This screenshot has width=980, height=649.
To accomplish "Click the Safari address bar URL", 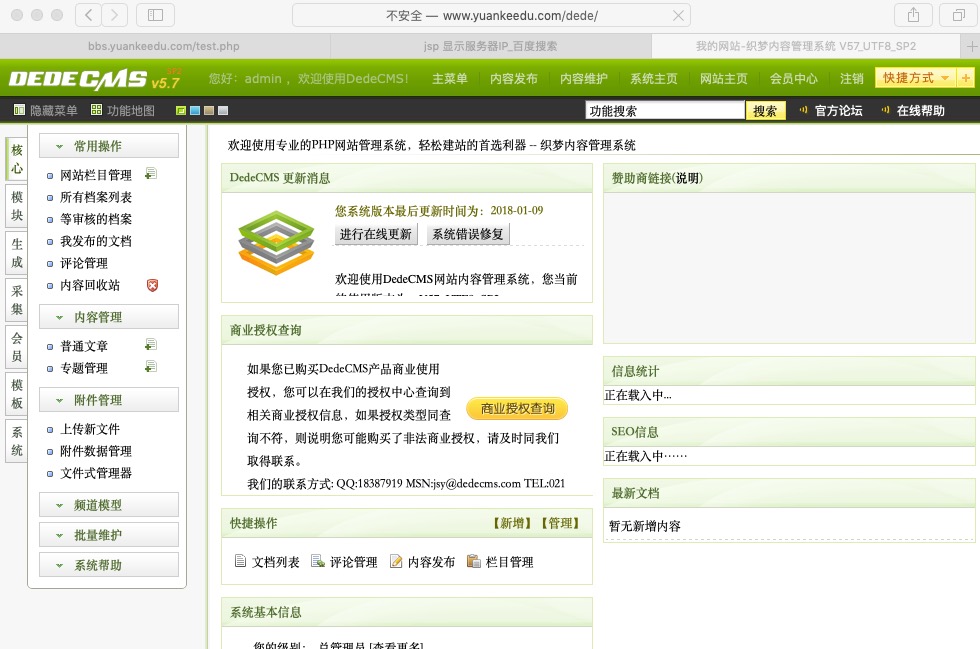I will point(492,16).
